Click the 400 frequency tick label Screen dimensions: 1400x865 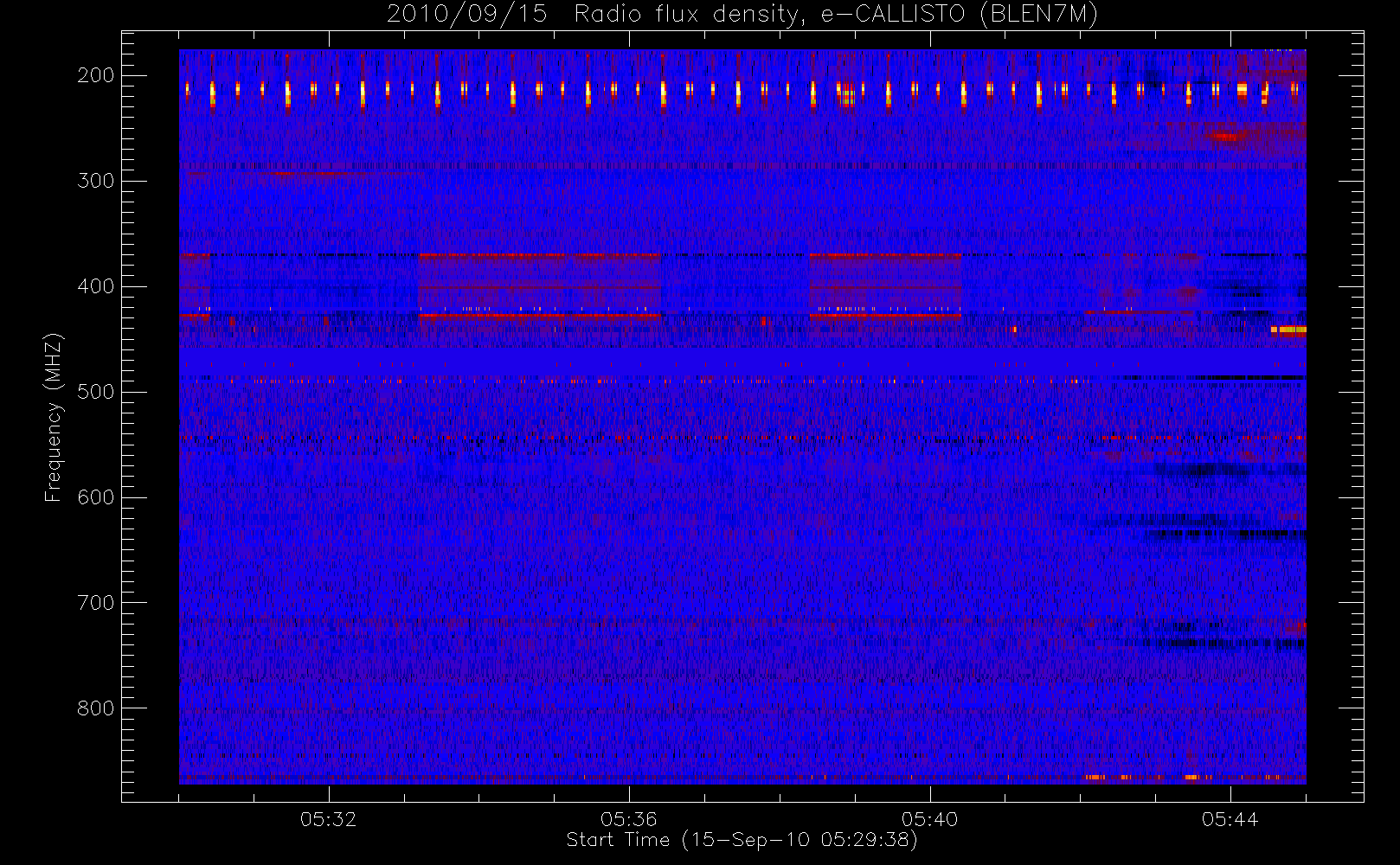(95, 286)
